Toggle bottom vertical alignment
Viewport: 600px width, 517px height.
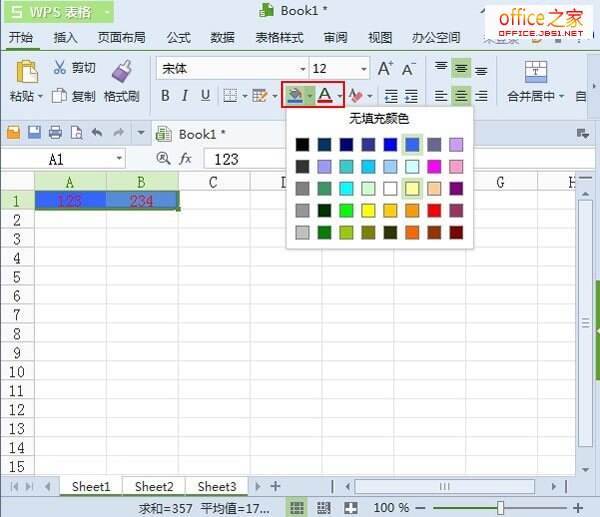coord(481,69)
